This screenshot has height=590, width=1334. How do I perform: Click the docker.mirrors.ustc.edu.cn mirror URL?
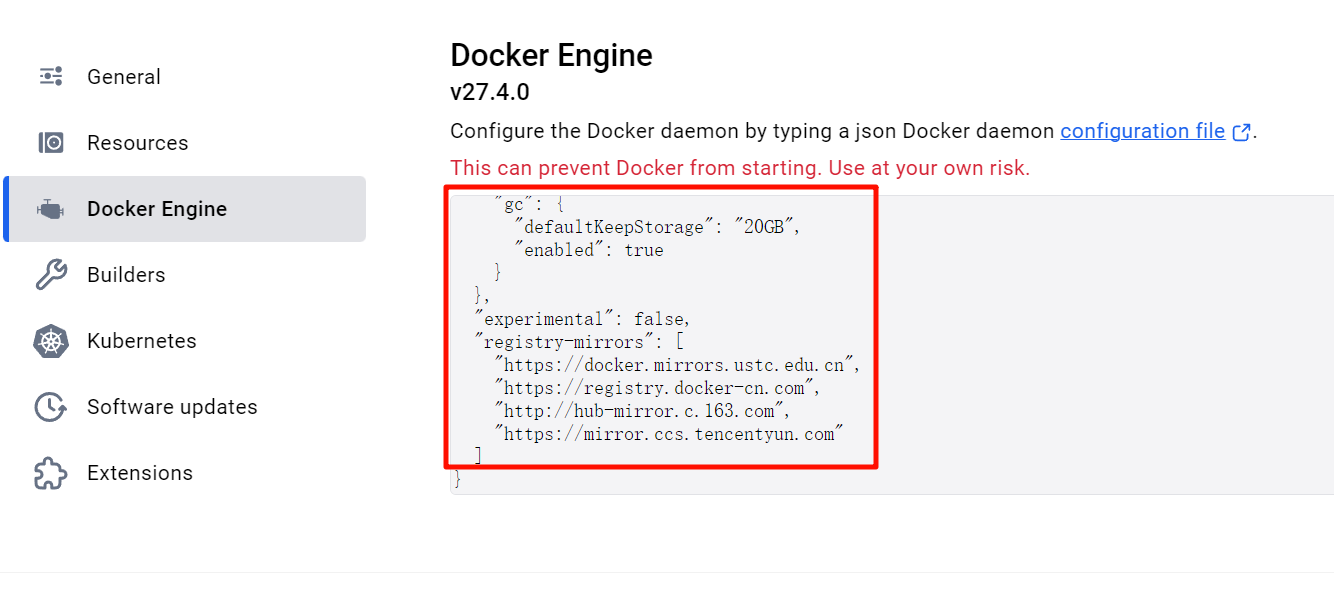[x=677, y=365]
